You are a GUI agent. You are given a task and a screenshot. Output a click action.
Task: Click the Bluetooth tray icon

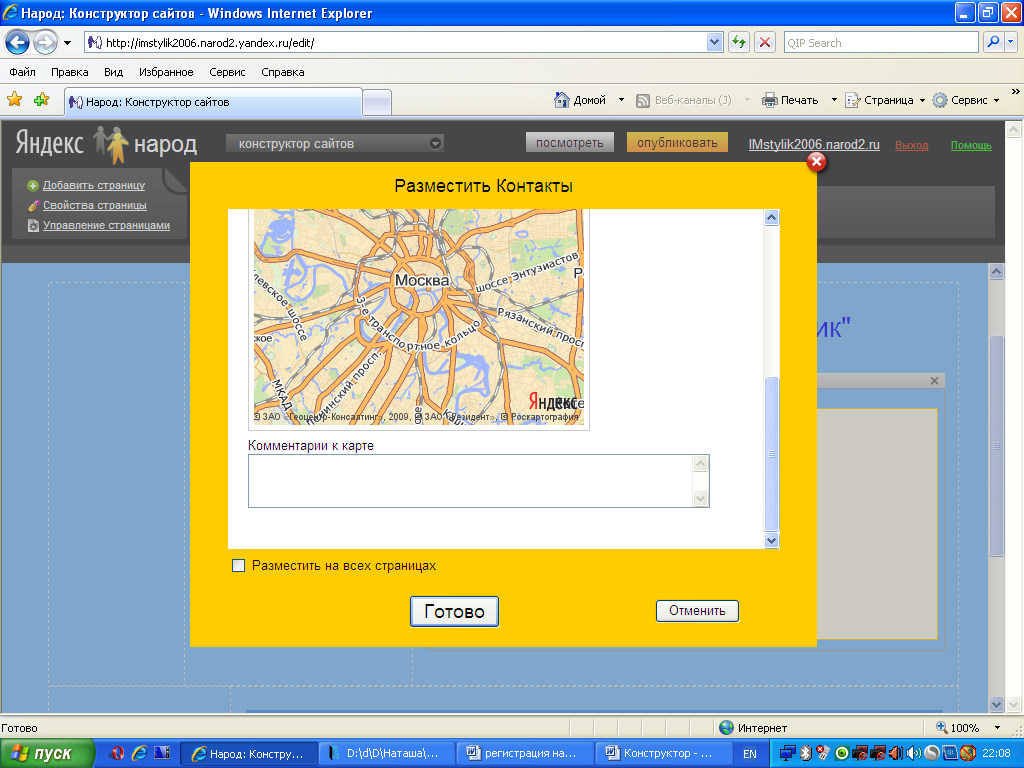[x=806, y=753]
